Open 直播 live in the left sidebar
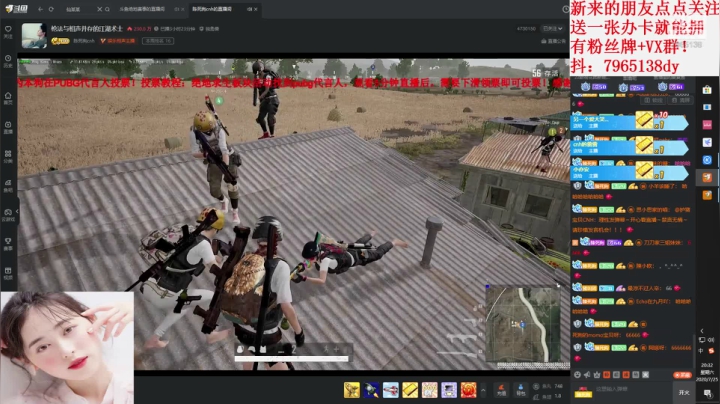Viewport: 720px width, 404px height. pos(8,128)
